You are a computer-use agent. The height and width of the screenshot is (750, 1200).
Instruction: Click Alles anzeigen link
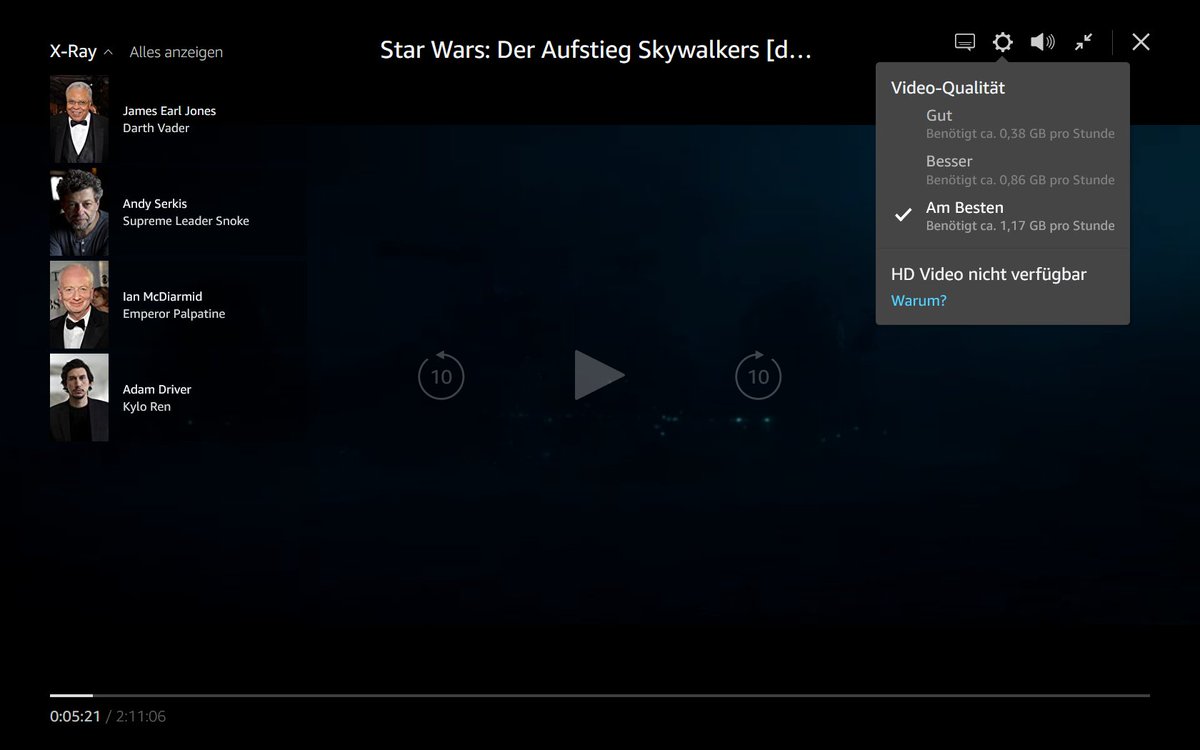tap(176, 52)
